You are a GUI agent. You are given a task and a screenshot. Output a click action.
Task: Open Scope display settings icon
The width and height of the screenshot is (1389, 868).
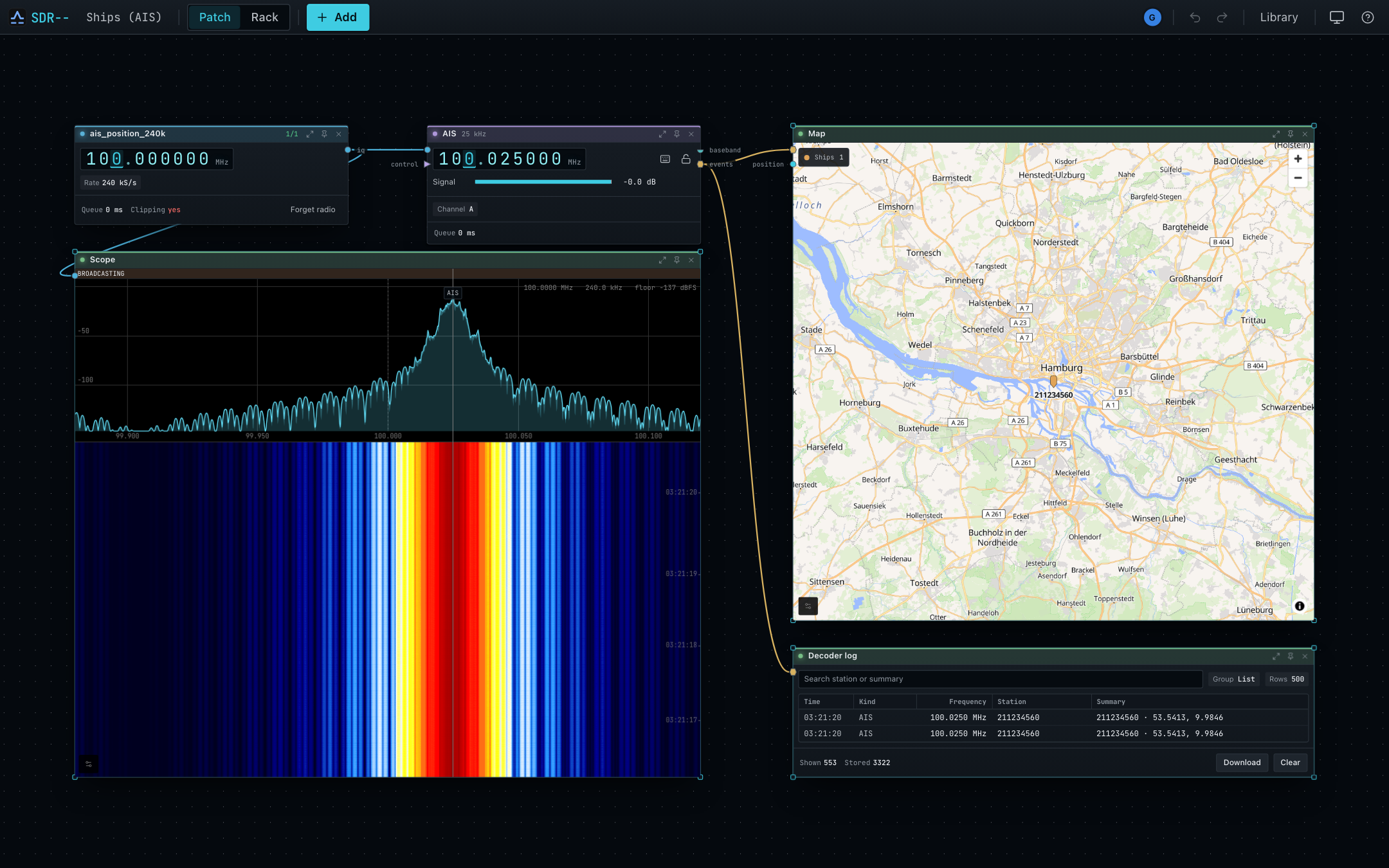click(89, 764)
